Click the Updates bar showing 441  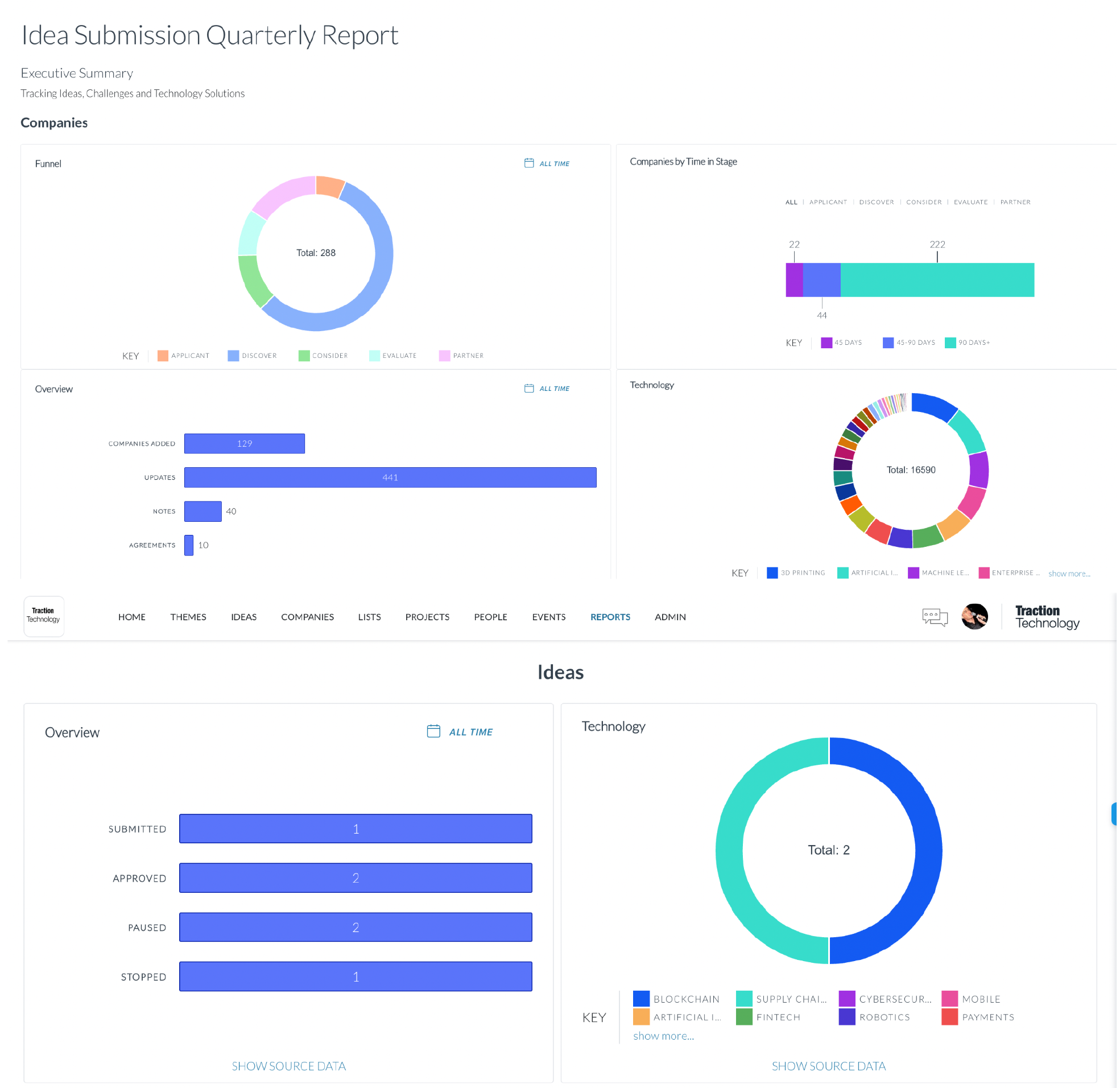(391, 479)
